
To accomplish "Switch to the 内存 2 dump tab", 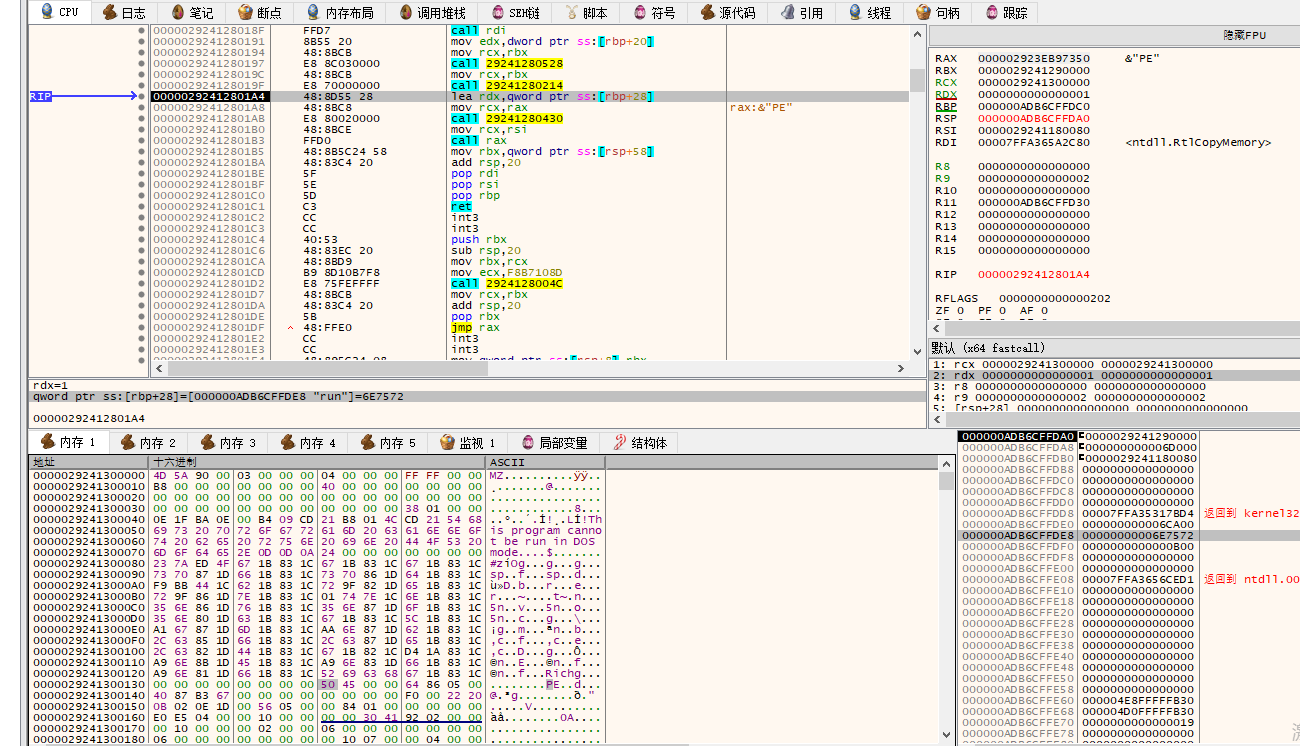I will 147,442.
